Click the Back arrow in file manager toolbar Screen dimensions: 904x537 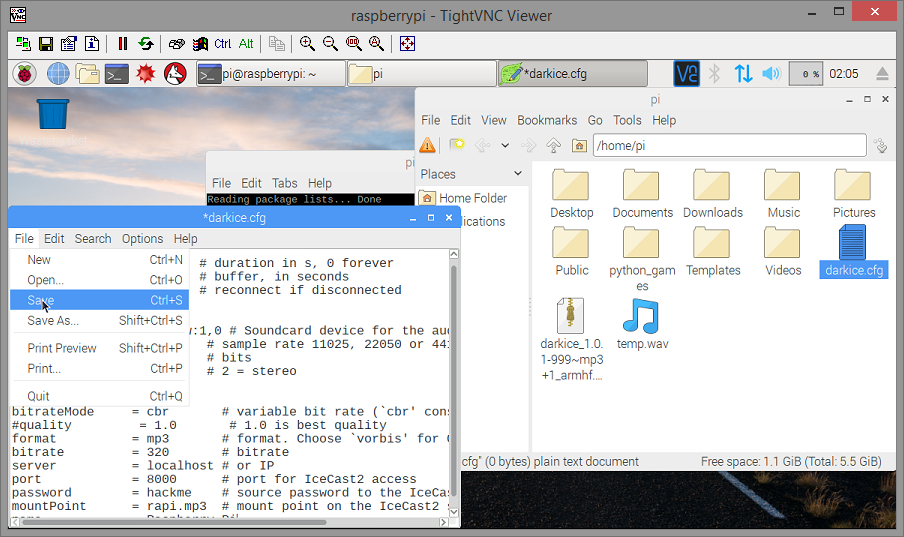tap(482, 145)
